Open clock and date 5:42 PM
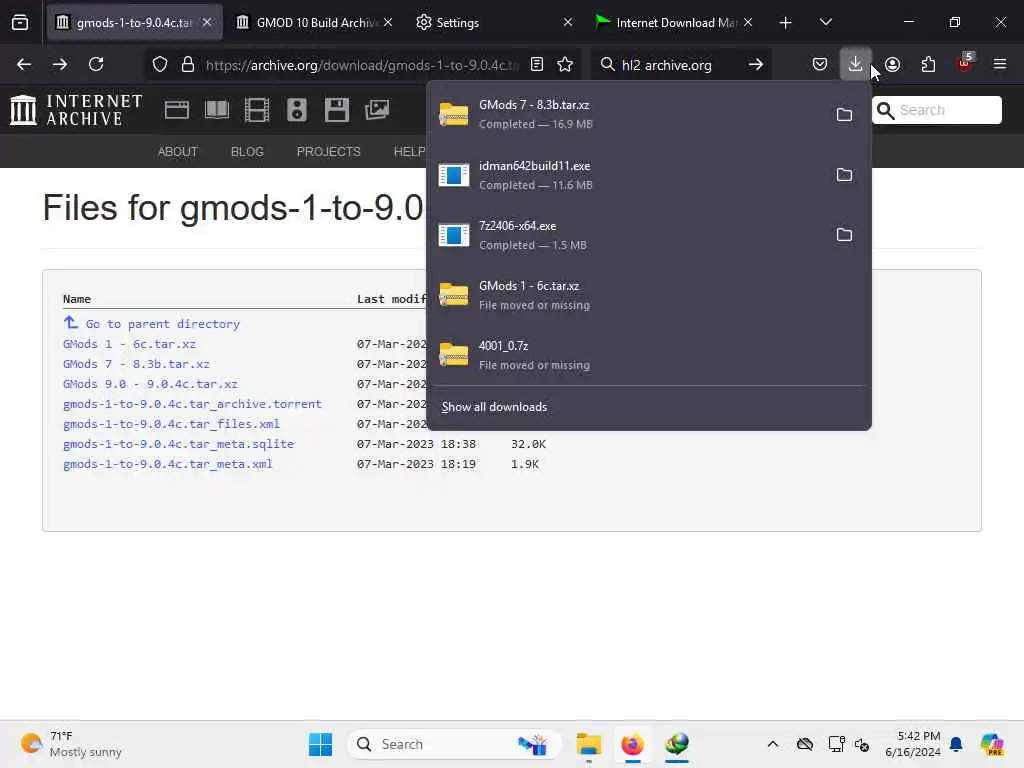The image size is (1024, 768). (x=913, y=744)
